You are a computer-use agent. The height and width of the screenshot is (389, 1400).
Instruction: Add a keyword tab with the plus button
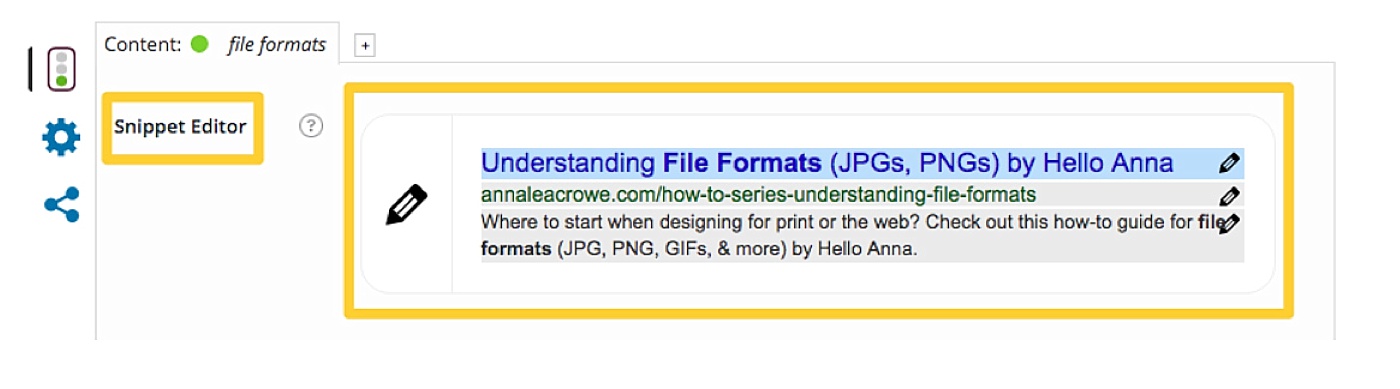pyautogui.click(x=365, y=46)
